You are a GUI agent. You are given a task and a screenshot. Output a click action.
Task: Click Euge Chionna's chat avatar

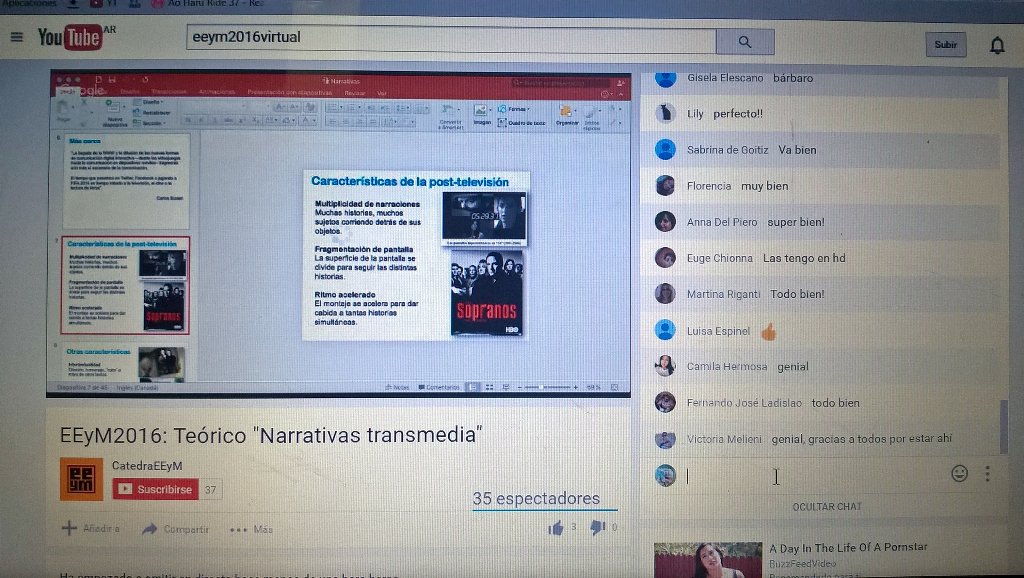(x=665, y=257)
